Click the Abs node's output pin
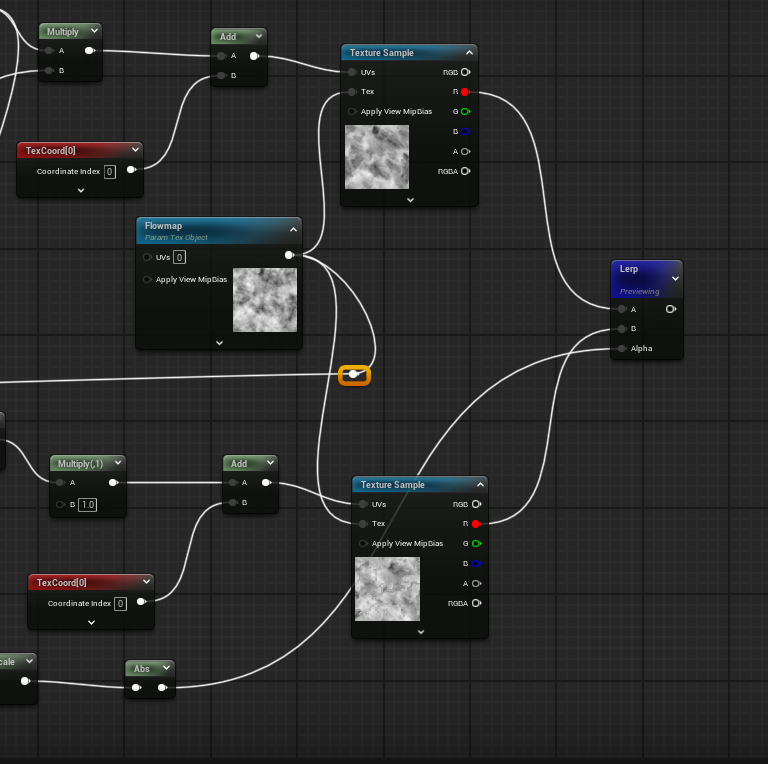Viewport: 768px width, 764px height. point(161,688)
